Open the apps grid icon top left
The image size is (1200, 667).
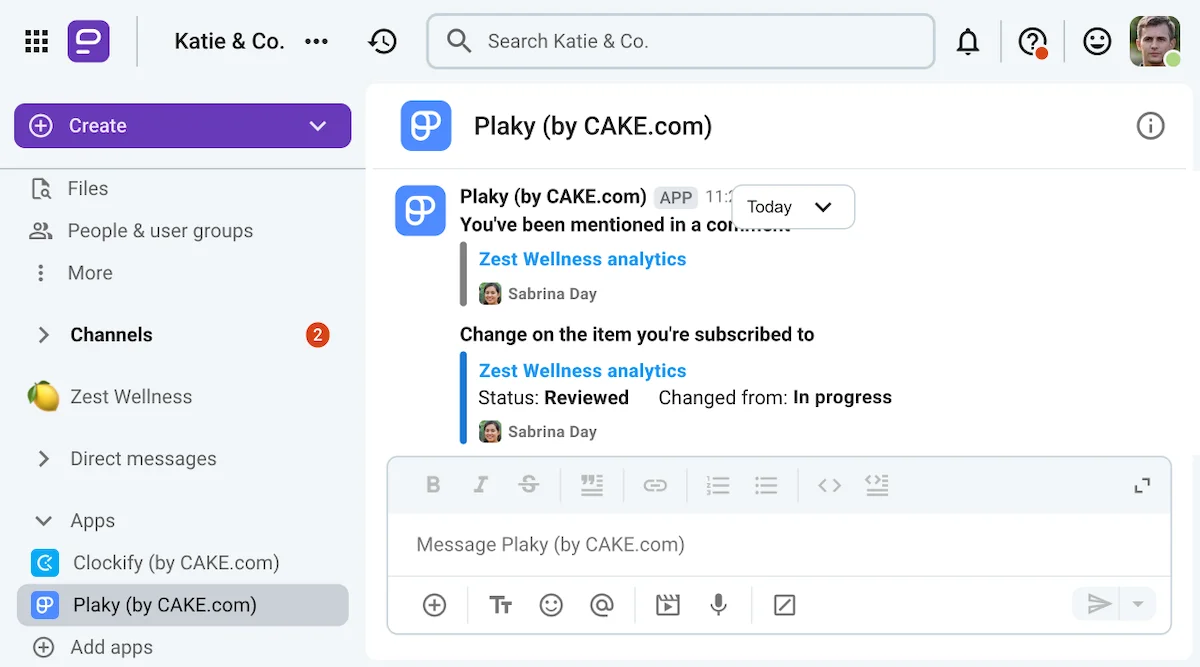coord(36,41)
